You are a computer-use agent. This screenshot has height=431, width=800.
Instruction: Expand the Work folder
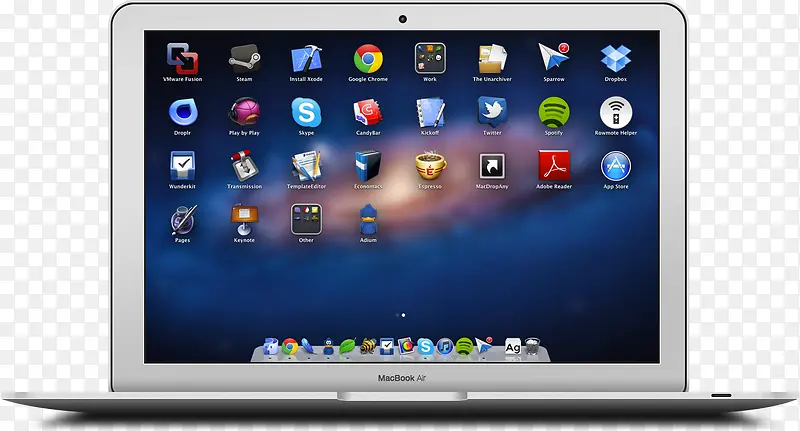[x=430, y=58]
